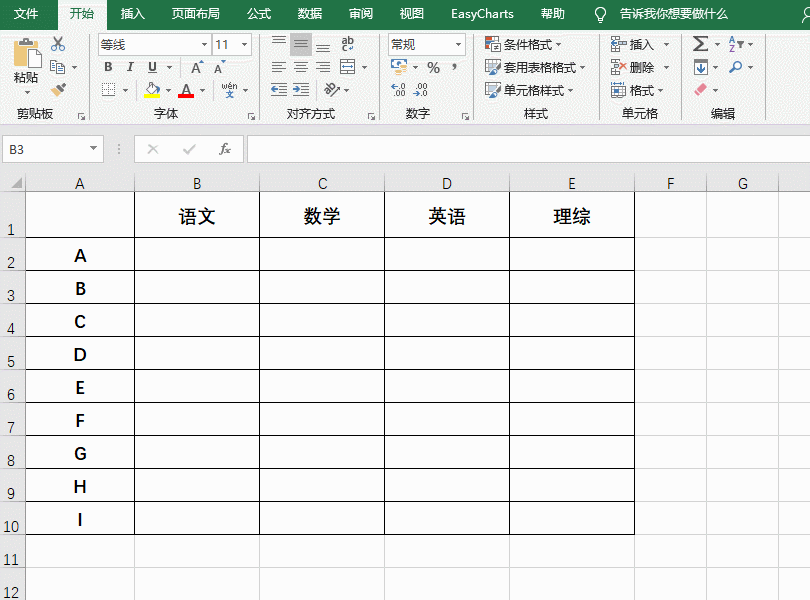Click the accounting number format icon
The height and width of the screenshot is (600, 810).
click(399, 67)
